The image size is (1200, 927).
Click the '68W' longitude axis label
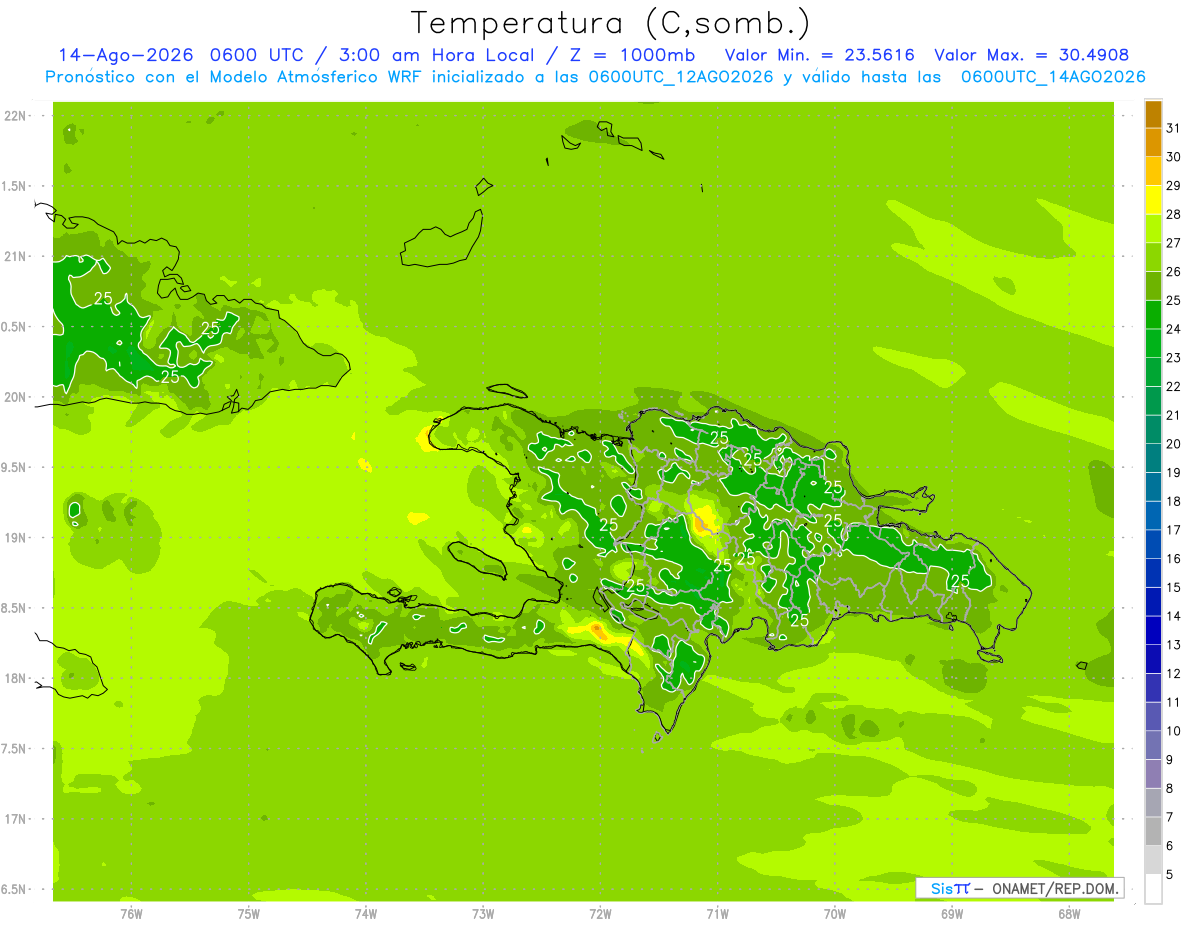pyautogui.click(x=1069, y=913)
